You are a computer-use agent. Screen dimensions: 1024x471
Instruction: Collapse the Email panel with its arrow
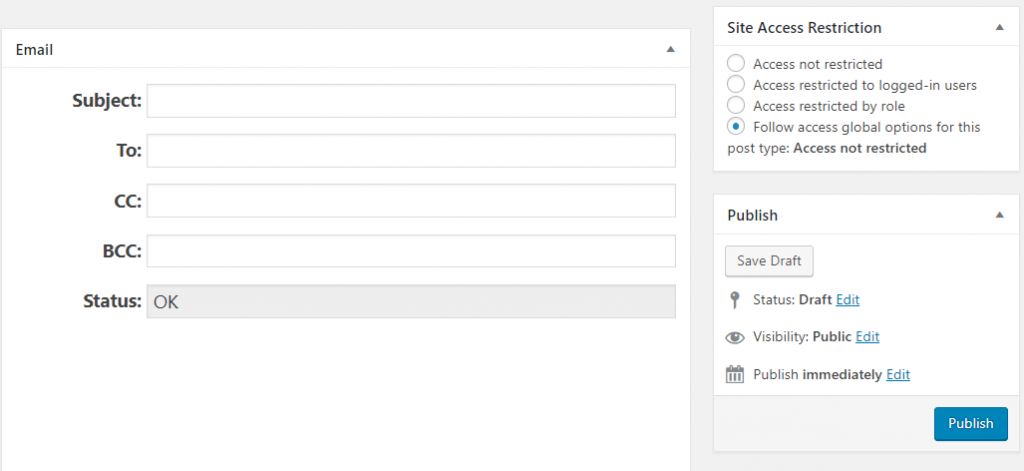[671, 49]
